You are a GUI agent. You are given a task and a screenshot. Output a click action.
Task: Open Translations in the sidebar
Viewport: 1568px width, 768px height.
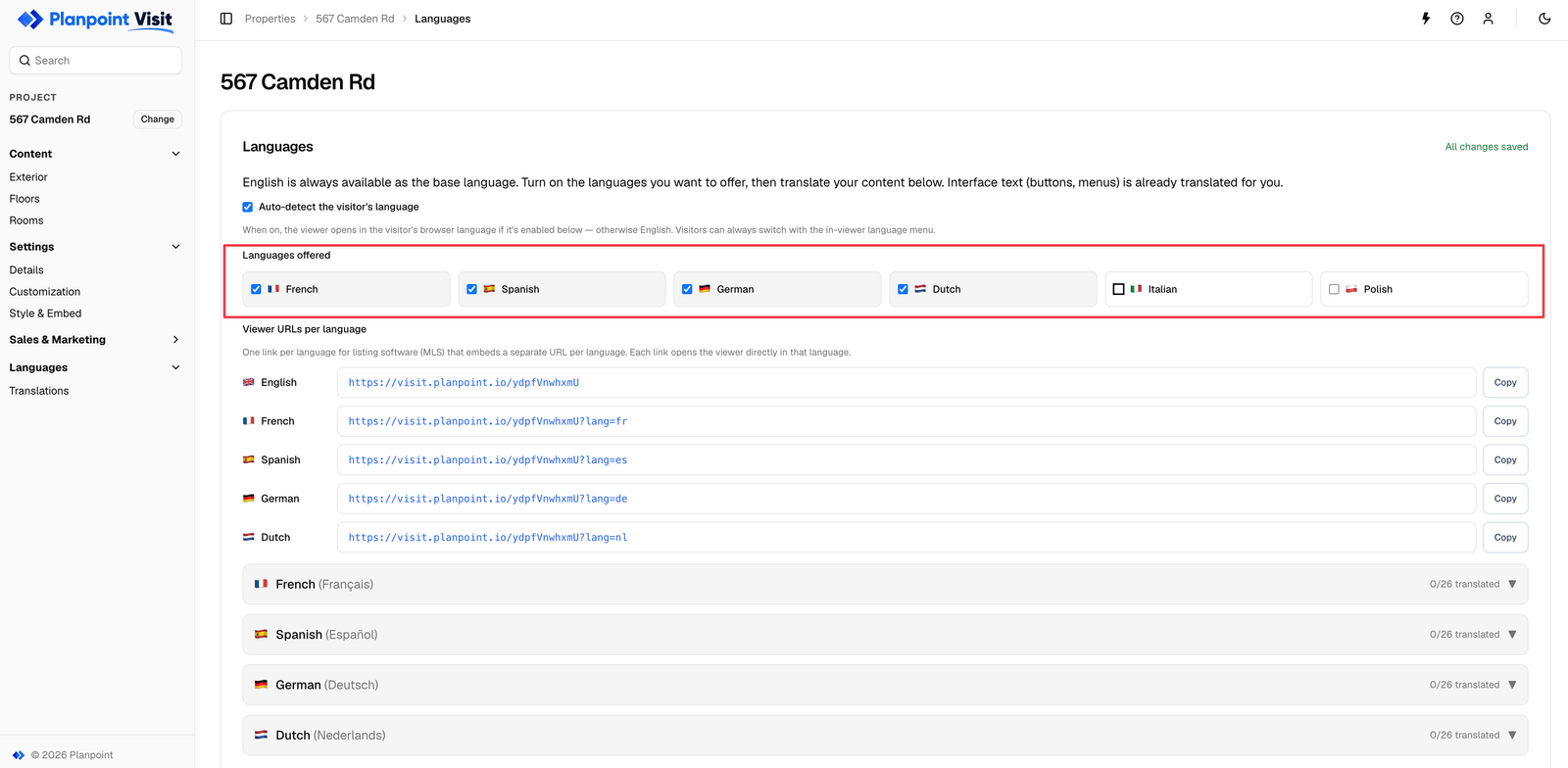[39, 391]
